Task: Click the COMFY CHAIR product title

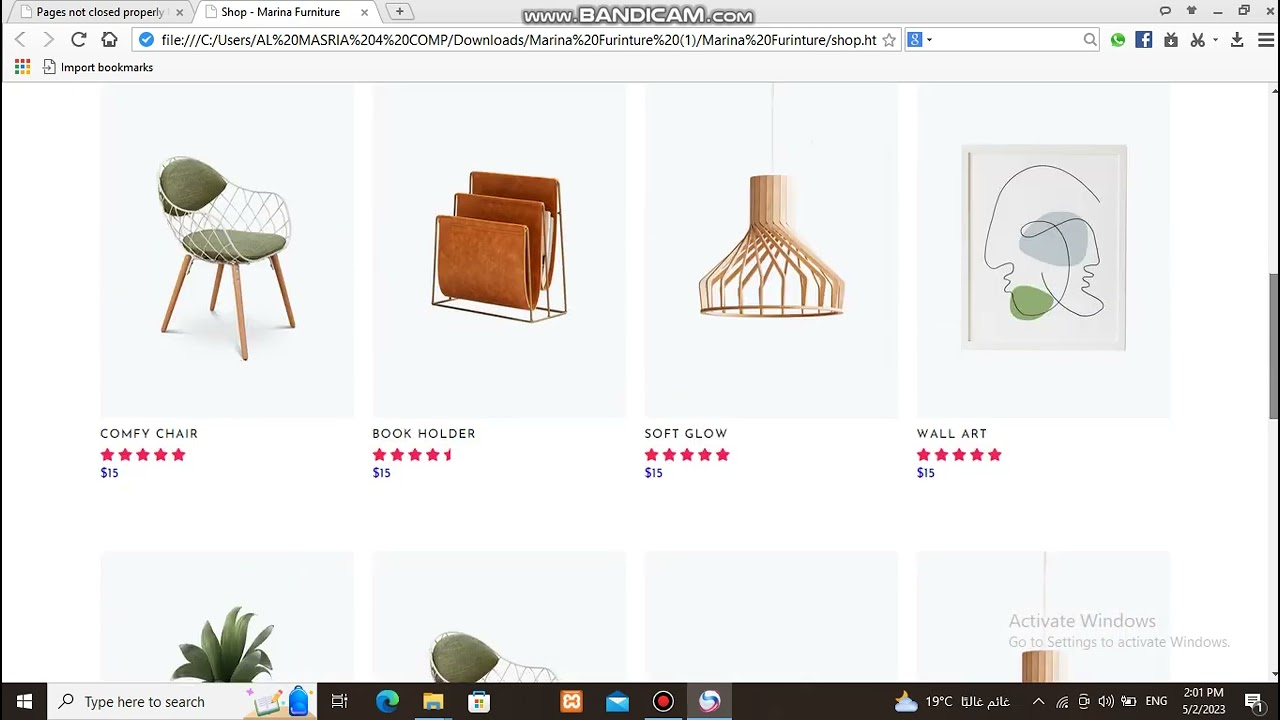Action: click(x=149, y=434)
